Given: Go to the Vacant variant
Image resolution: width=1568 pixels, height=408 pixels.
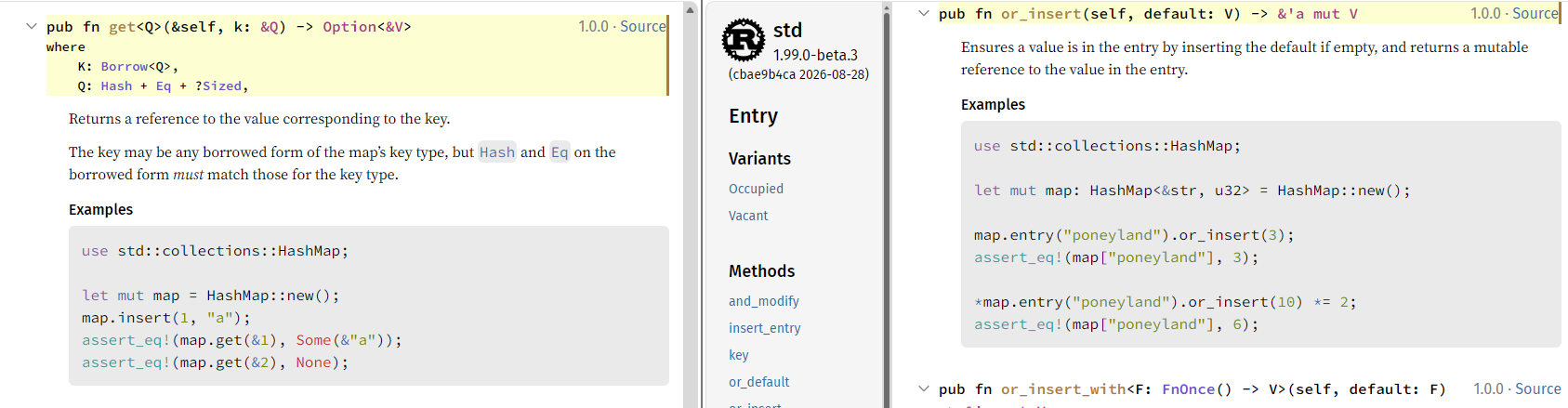Looking at the screenshot, I should pos(748,216).
